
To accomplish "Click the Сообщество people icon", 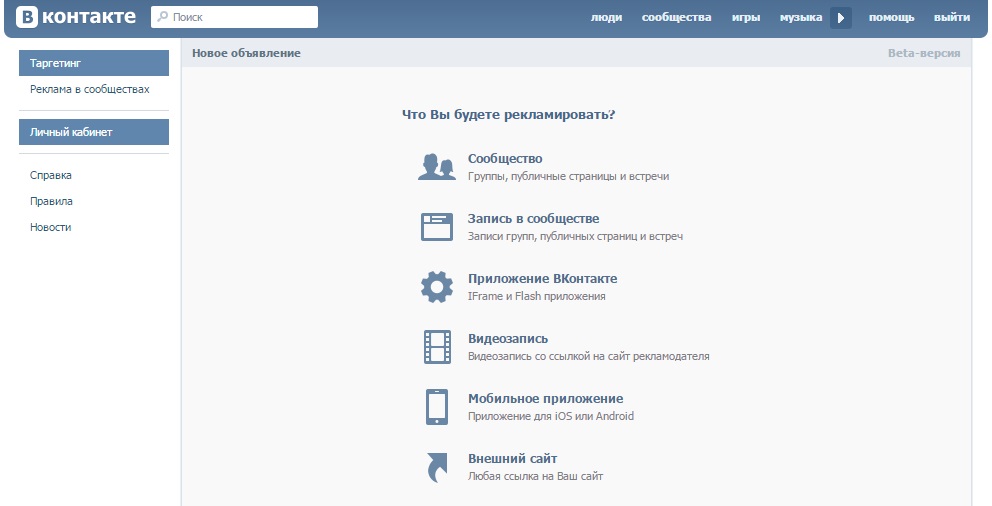I will click(437, 167).
